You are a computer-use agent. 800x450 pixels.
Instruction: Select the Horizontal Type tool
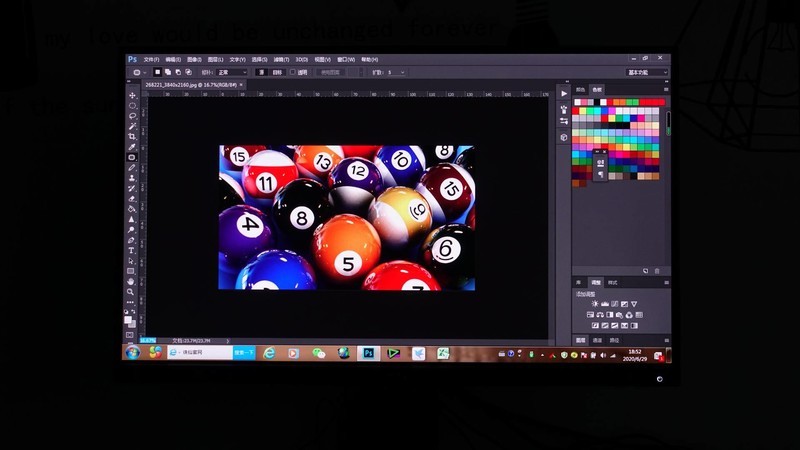132,250
